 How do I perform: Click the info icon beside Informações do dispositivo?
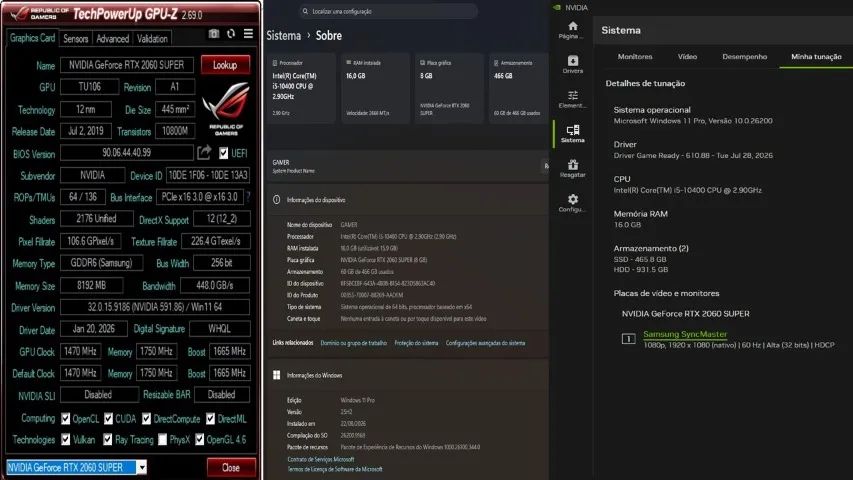coord(276,200)
